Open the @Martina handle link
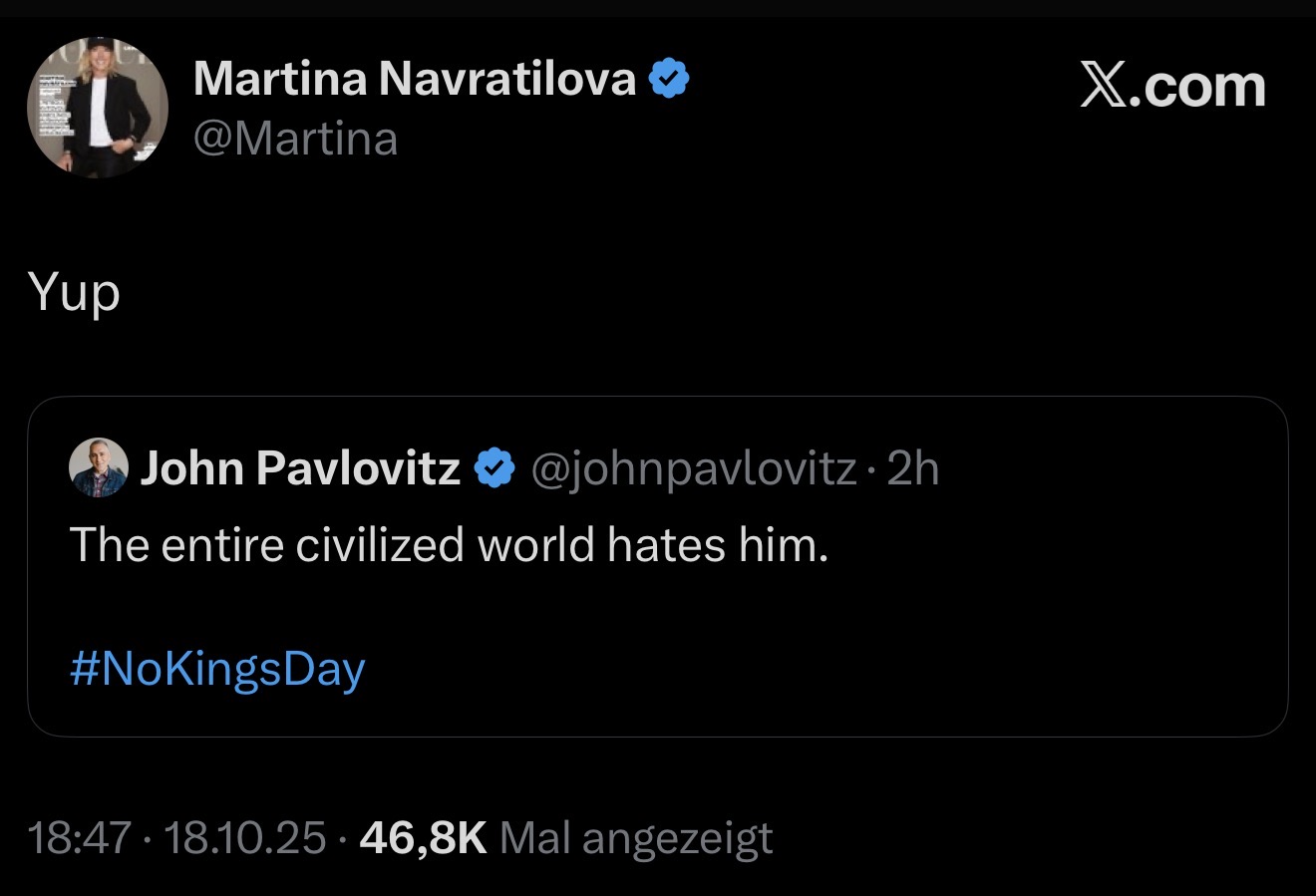1316x896 pixels. [295, 139]
